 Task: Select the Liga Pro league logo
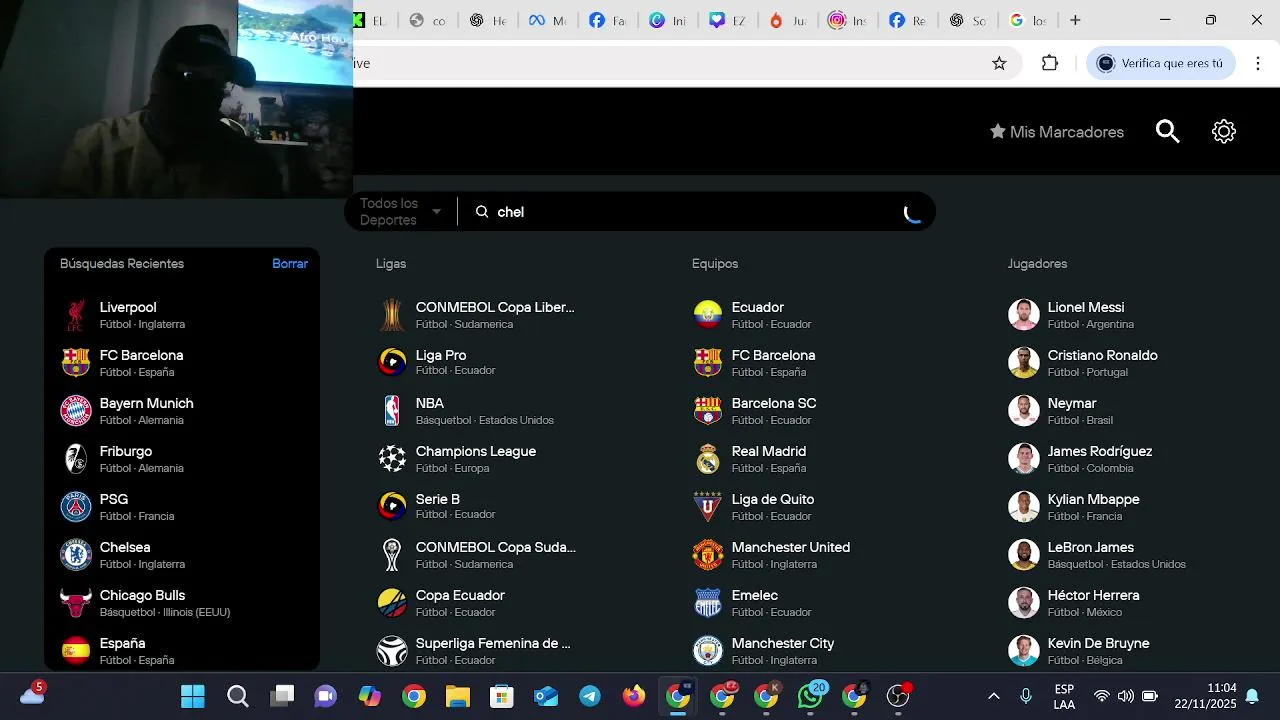pos(392,362)
